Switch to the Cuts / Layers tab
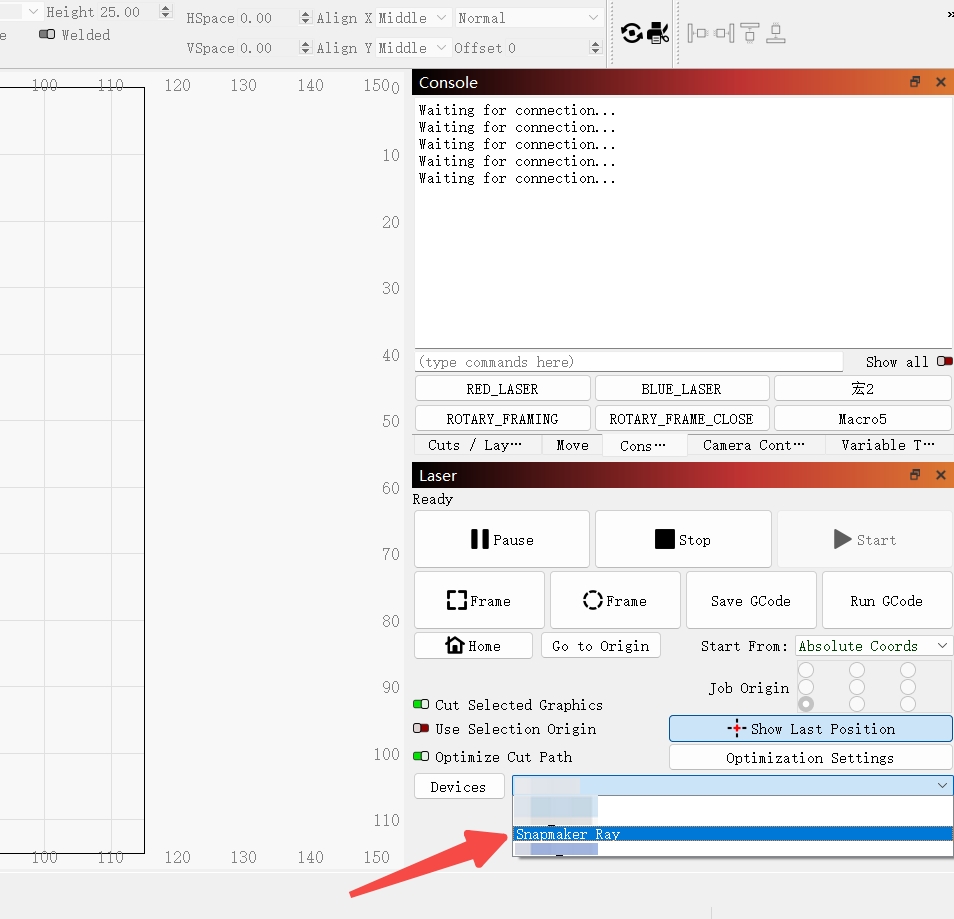954x919 pixels. [475, 446]
